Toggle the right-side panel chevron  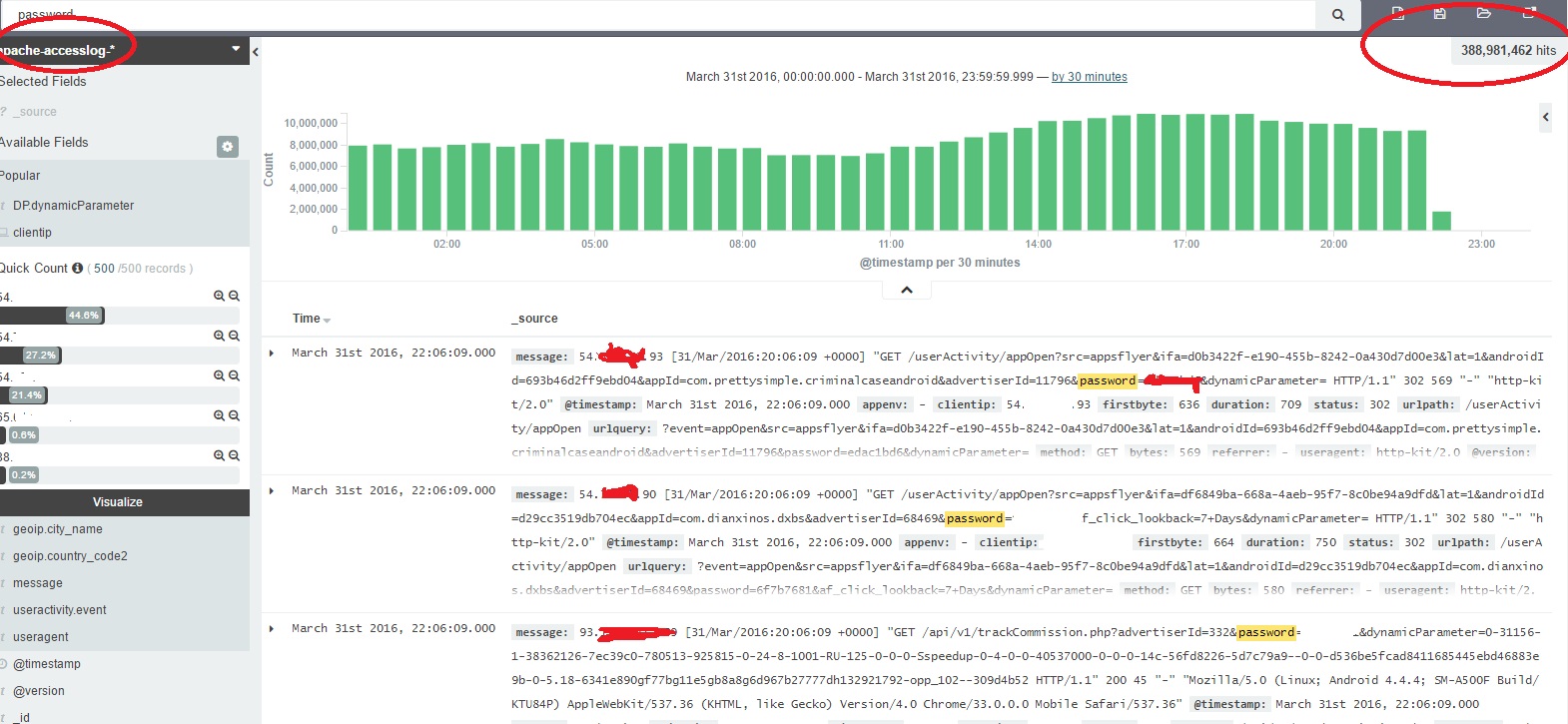click(1545, 117)
